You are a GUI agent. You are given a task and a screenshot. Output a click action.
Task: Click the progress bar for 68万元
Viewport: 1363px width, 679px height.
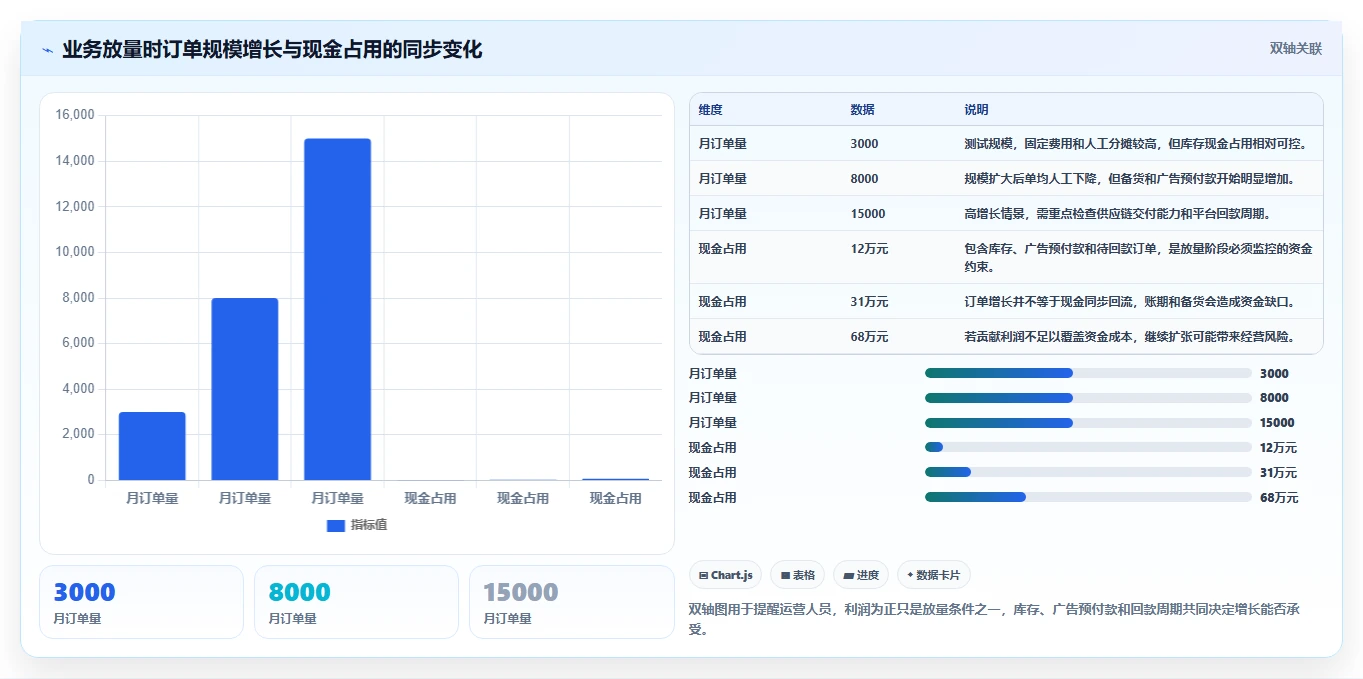1088,498
